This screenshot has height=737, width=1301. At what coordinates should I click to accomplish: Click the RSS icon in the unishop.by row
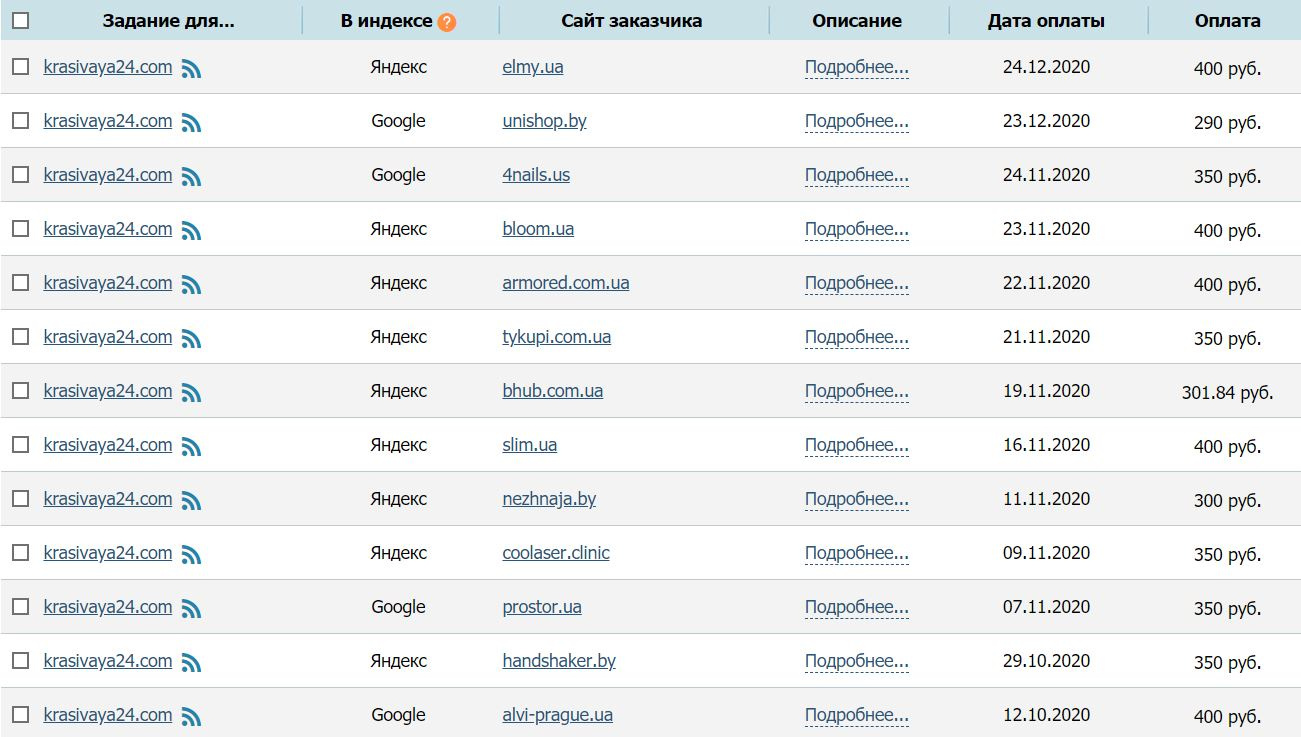coord(191,123)
